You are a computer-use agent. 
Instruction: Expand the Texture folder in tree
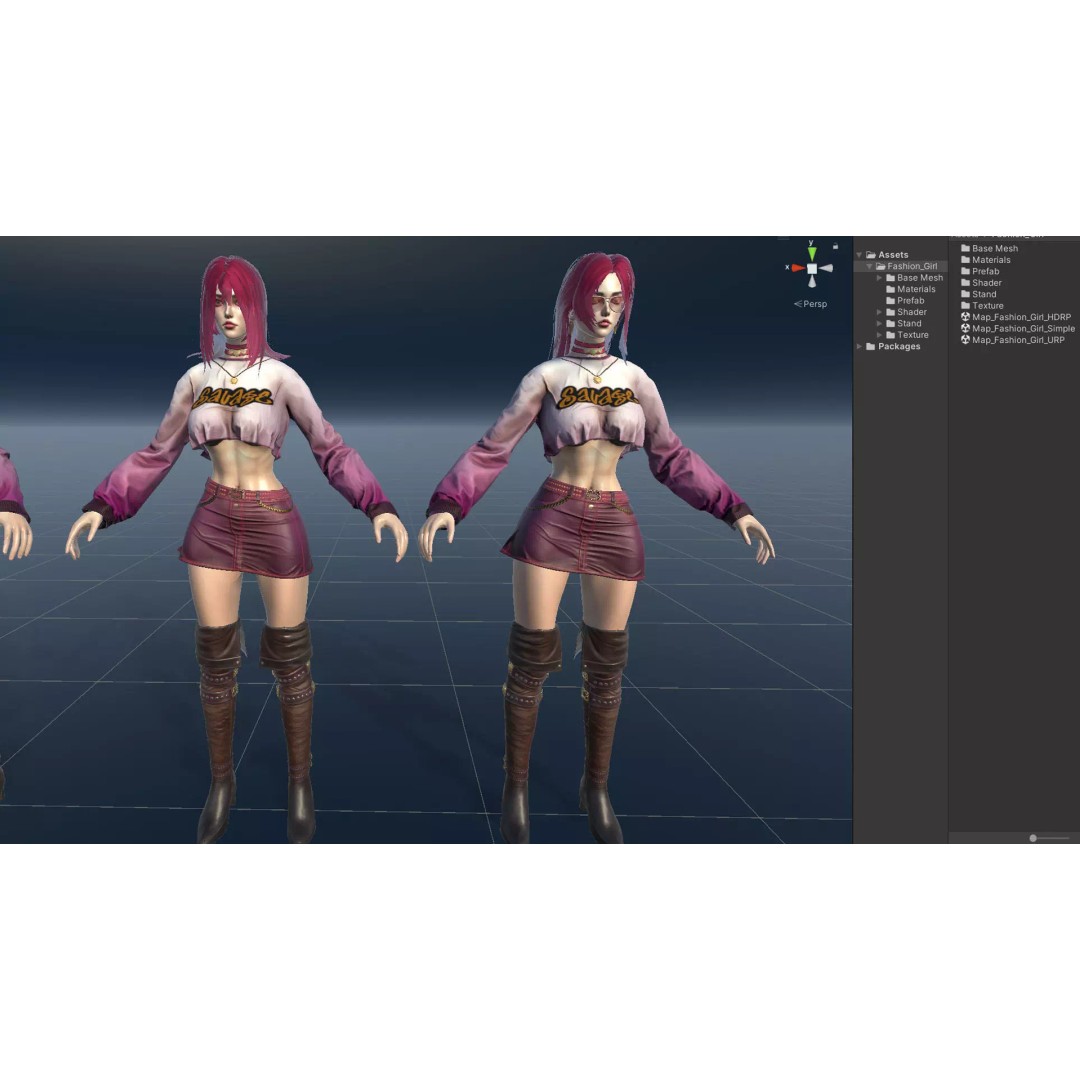[879, 335]
